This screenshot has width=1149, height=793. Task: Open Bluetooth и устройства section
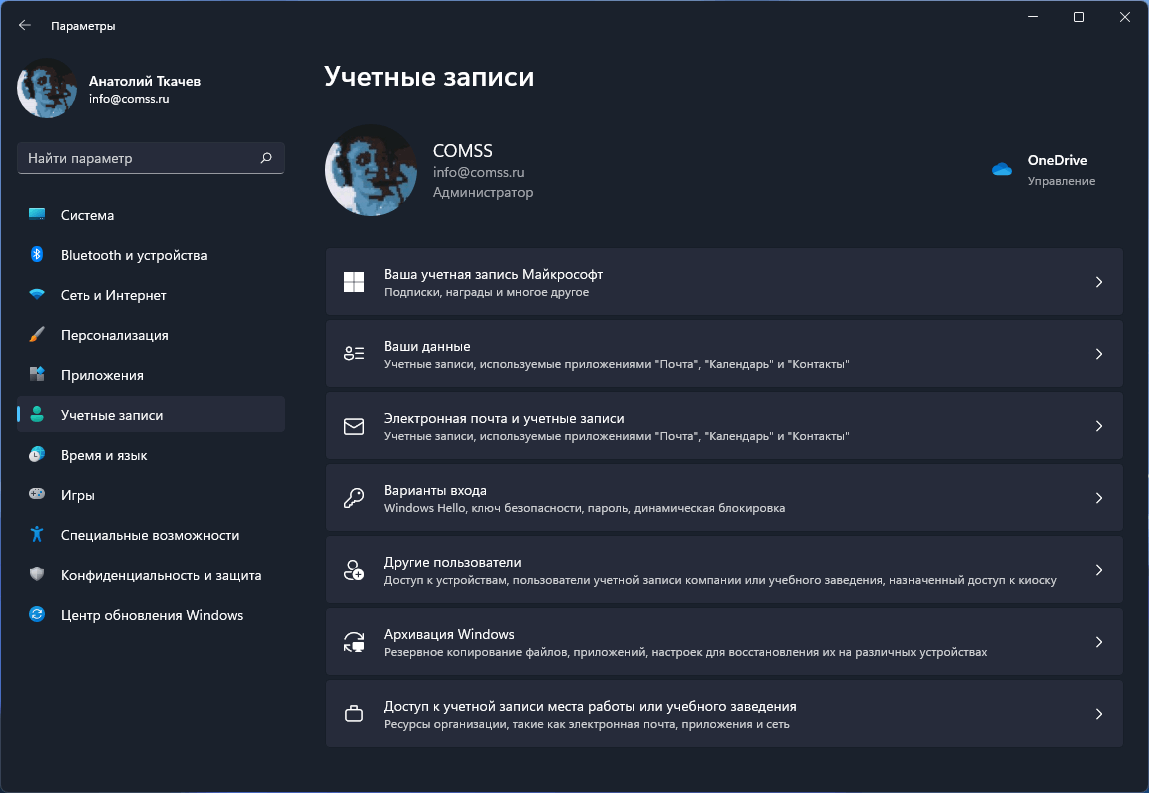tap(151, 255)
